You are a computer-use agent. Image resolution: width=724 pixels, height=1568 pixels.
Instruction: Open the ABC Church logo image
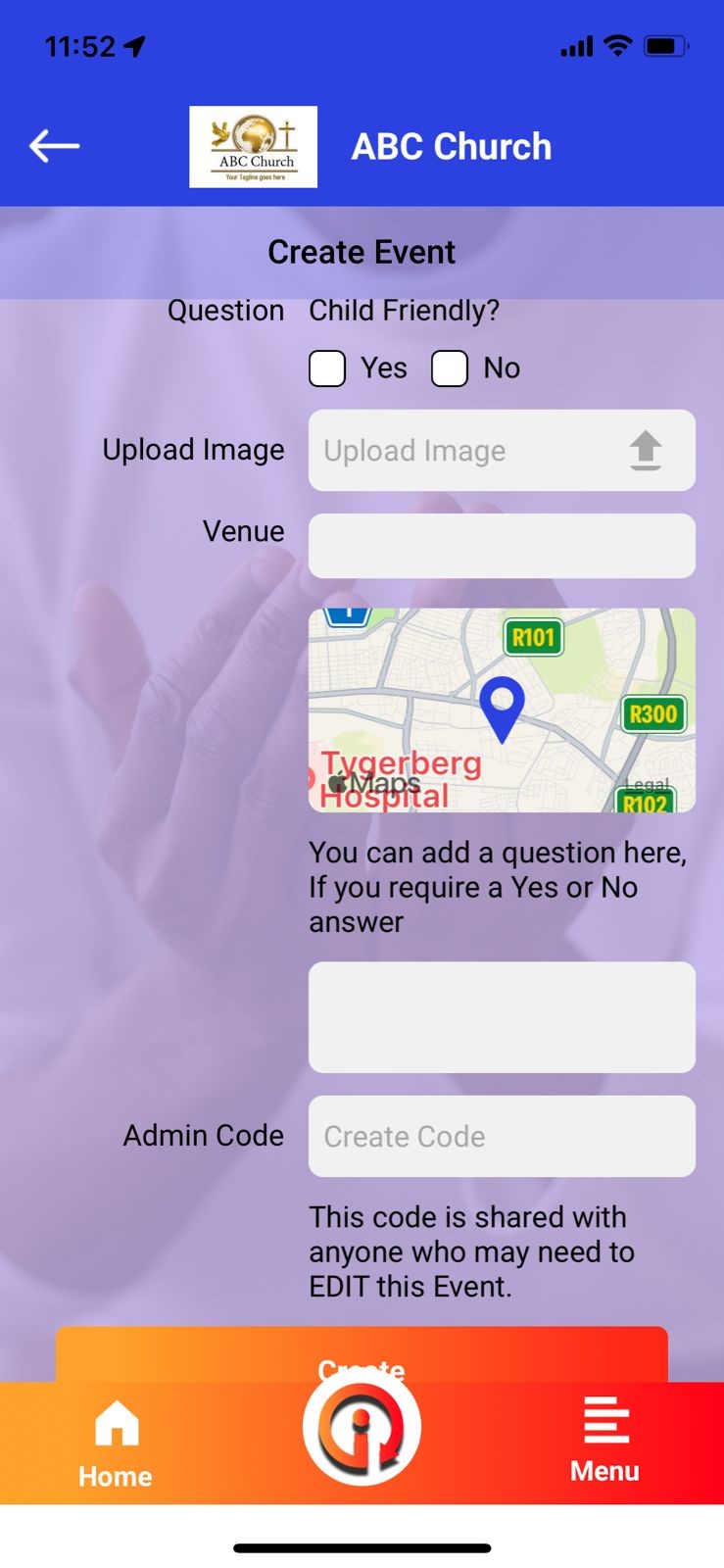(253, 146)
